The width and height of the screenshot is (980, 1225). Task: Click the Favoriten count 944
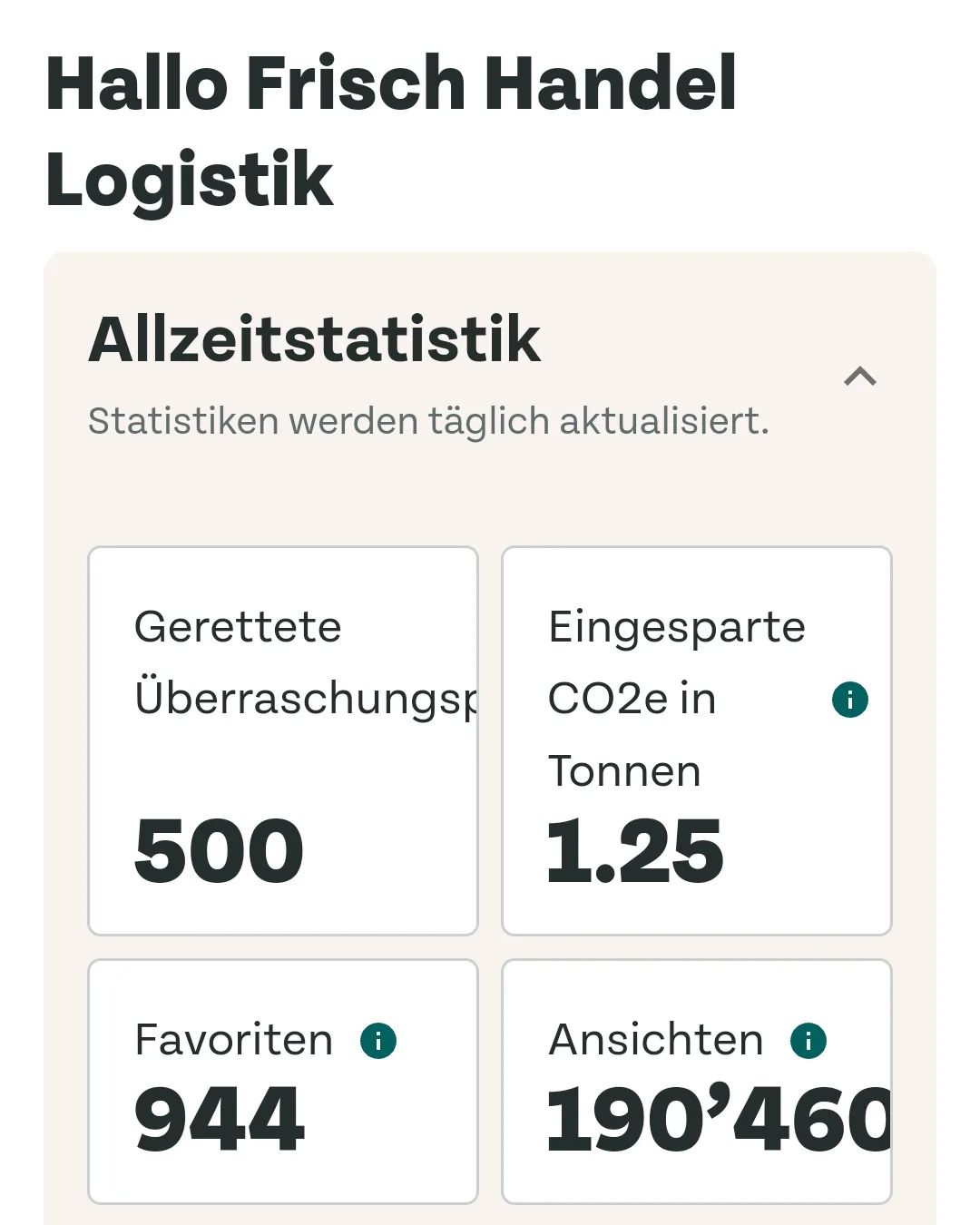219,1119
